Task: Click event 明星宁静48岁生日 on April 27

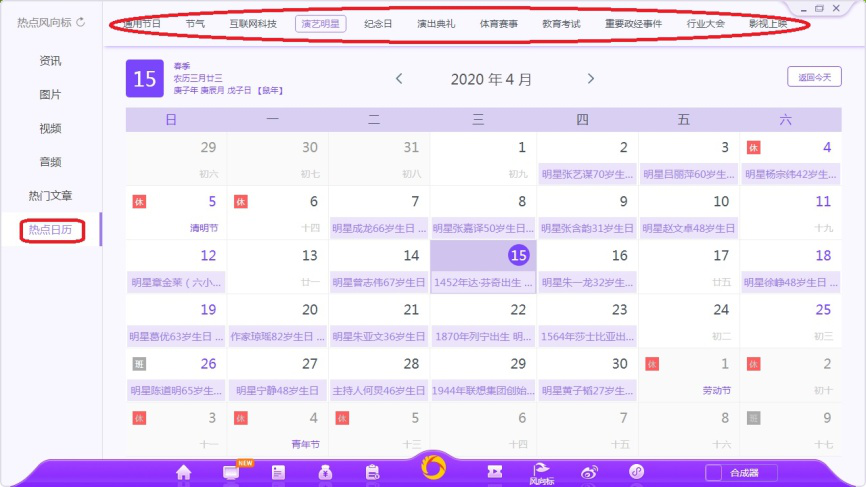Action: pyautogui.click(x=277, y=391)
